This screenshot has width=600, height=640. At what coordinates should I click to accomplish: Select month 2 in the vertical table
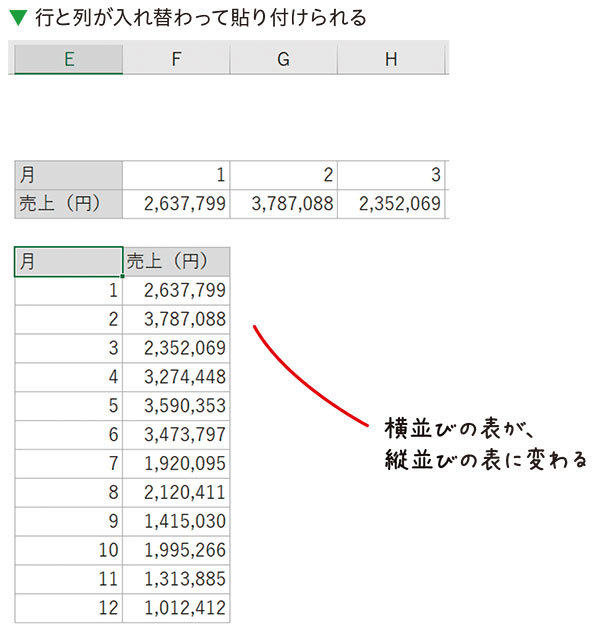point(69,320)
